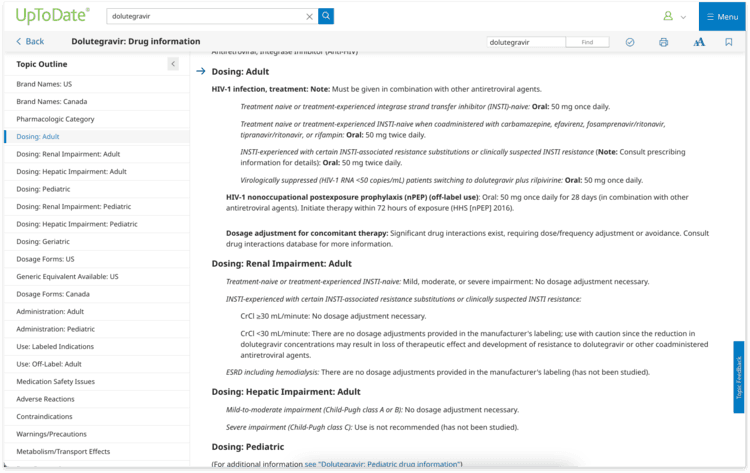Viewport: 750px width, 473px height.
Task: Bookmark this topic
Action: (728, 42)
